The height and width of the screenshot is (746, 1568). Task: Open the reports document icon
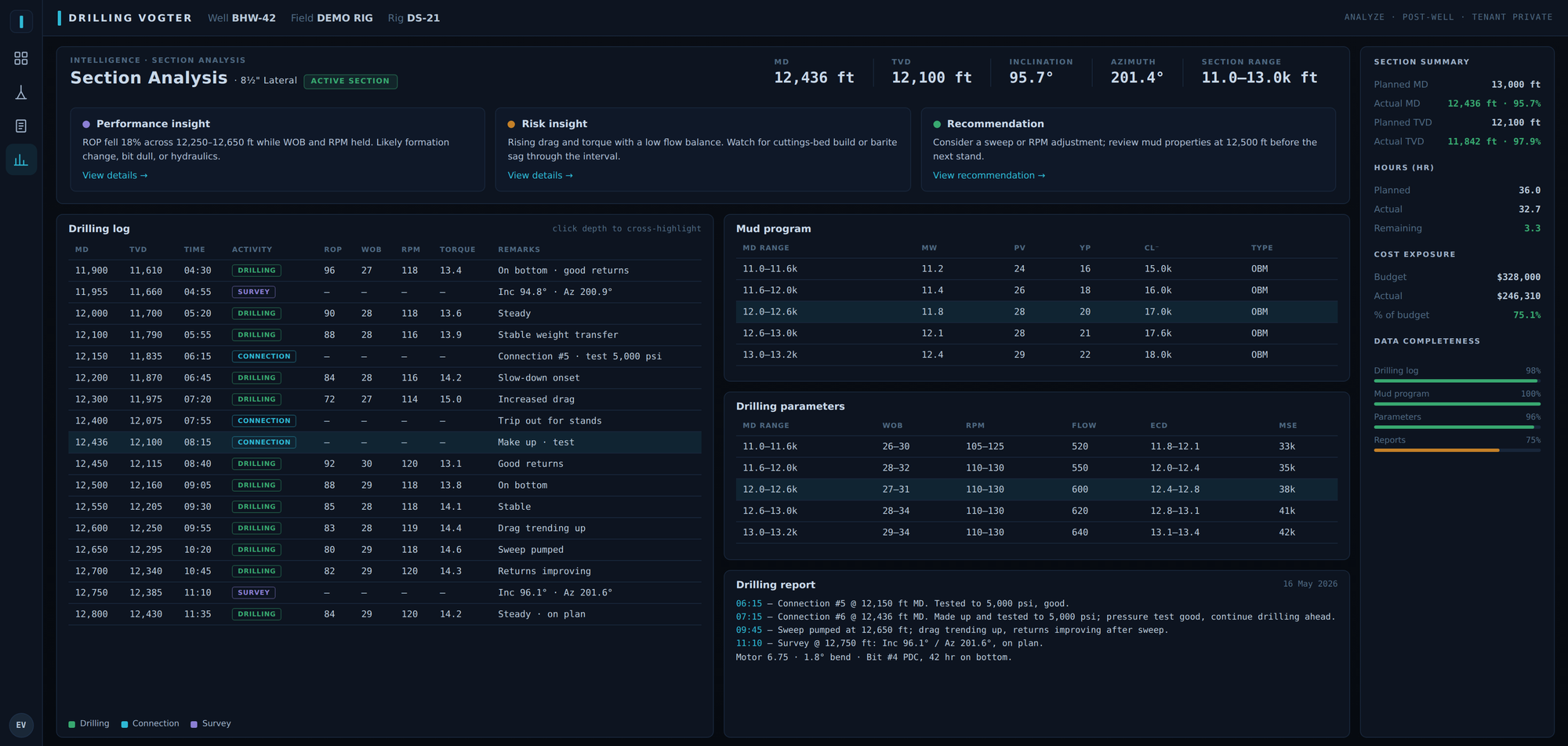[21, 126]
